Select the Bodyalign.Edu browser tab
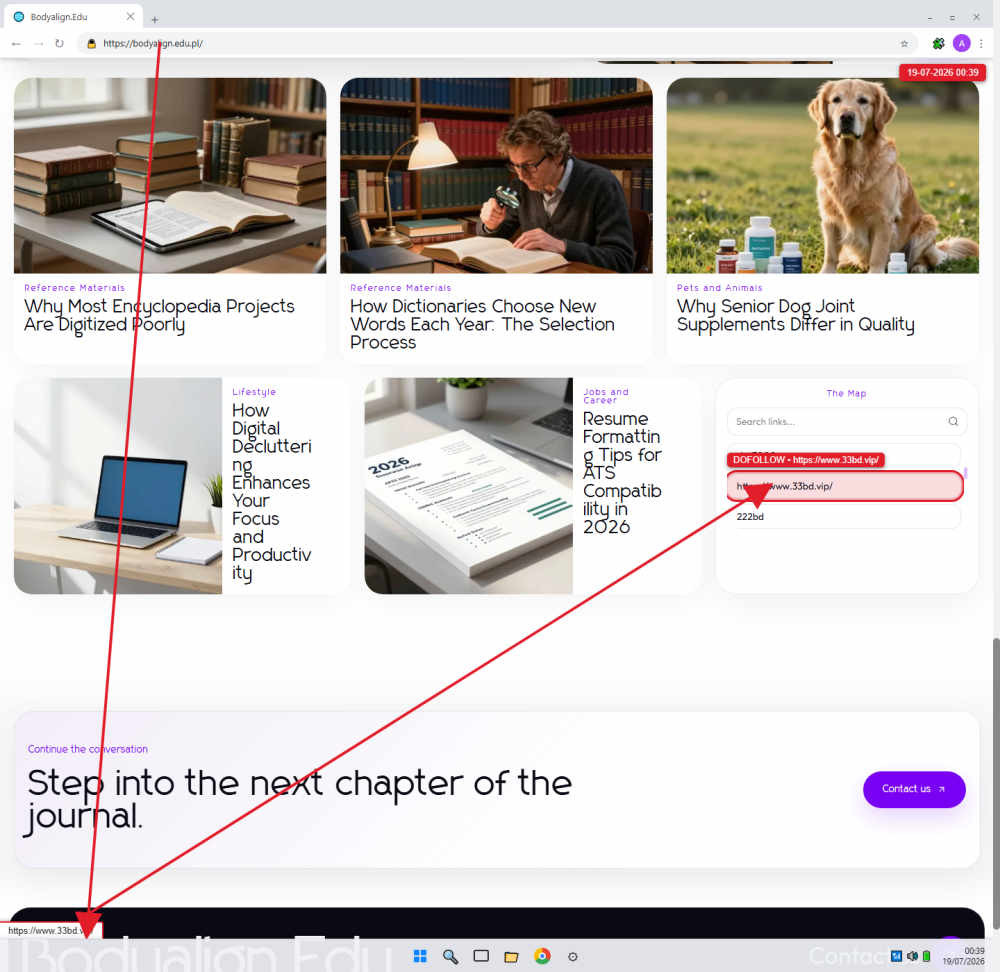This screenshot has width=1000, height=972. tap(73, 17)
